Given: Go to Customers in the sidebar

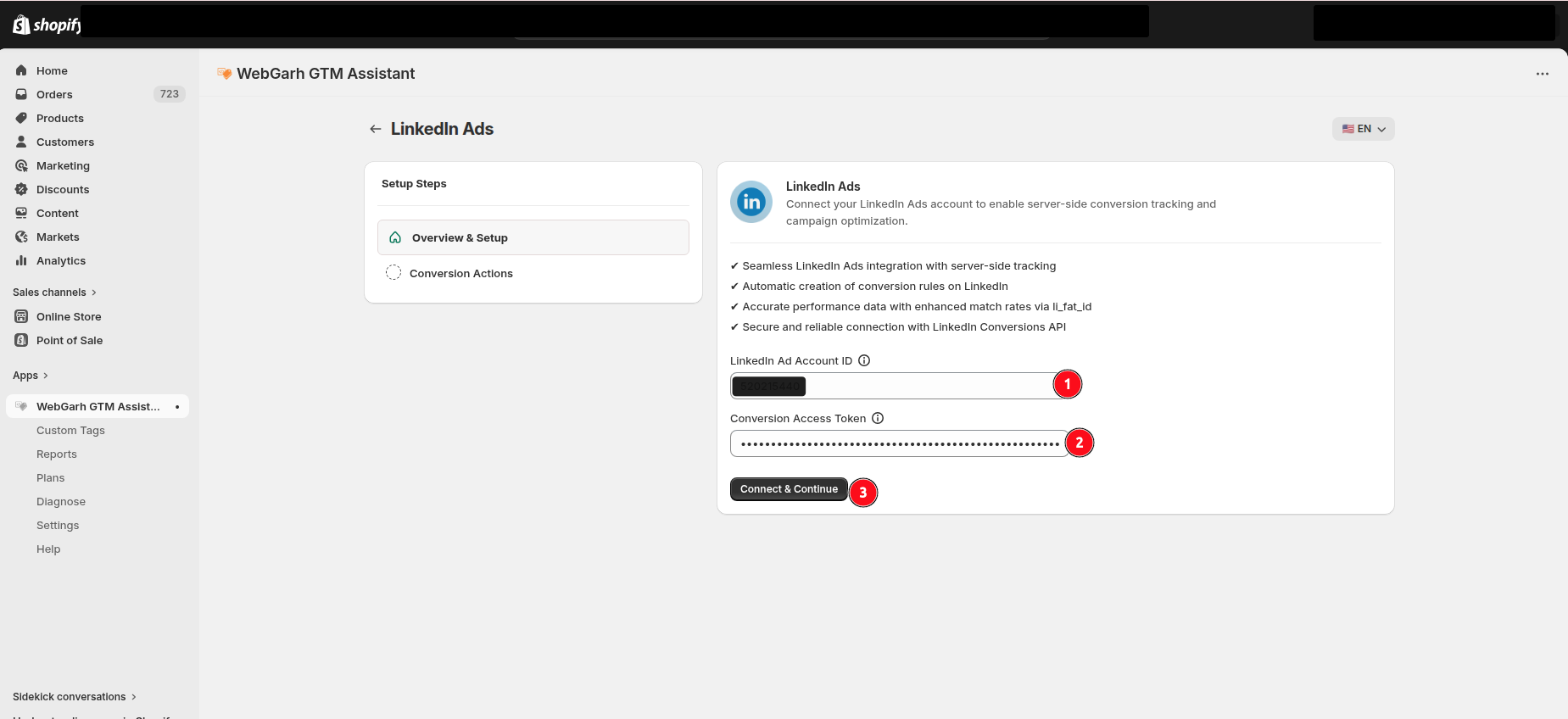Looking at the screenshot, I should pos(98,142).
